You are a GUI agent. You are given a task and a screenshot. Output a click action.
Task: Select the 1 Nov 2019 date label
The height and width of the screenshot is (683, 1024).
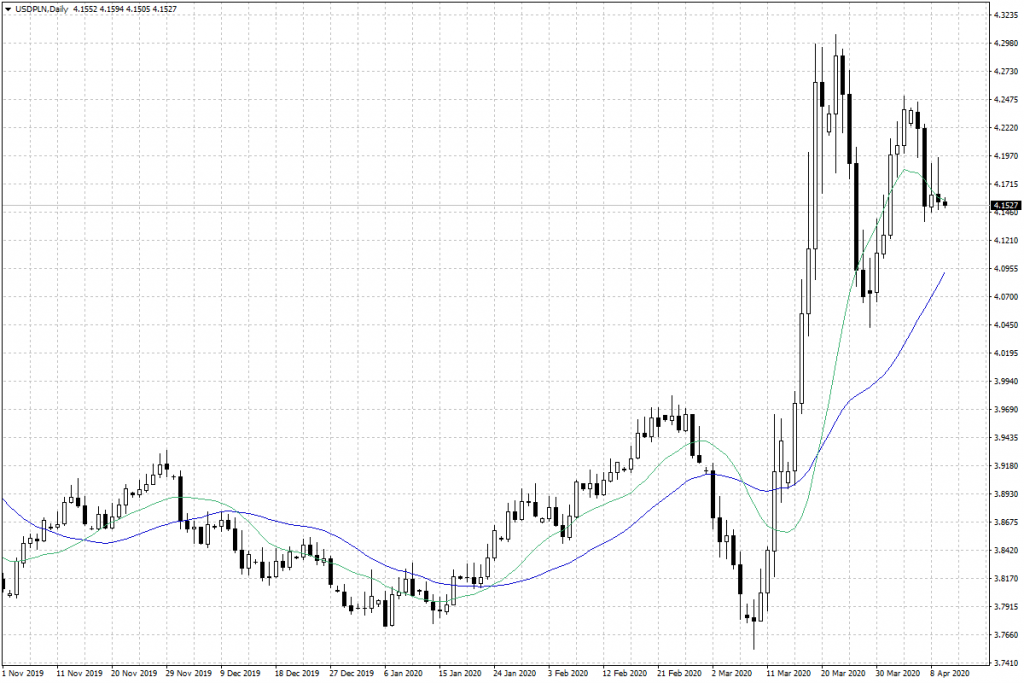24,673
